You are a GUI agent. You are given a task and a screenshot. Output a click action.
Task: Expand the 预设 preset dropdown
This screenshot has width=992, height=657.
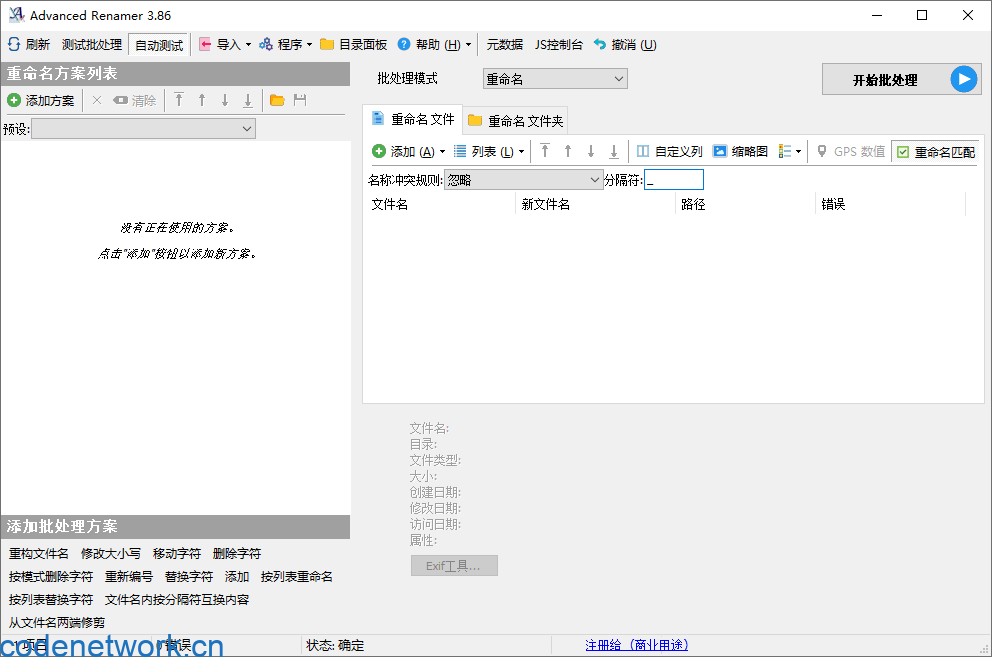pyautogui.click(x=247, y=129)
